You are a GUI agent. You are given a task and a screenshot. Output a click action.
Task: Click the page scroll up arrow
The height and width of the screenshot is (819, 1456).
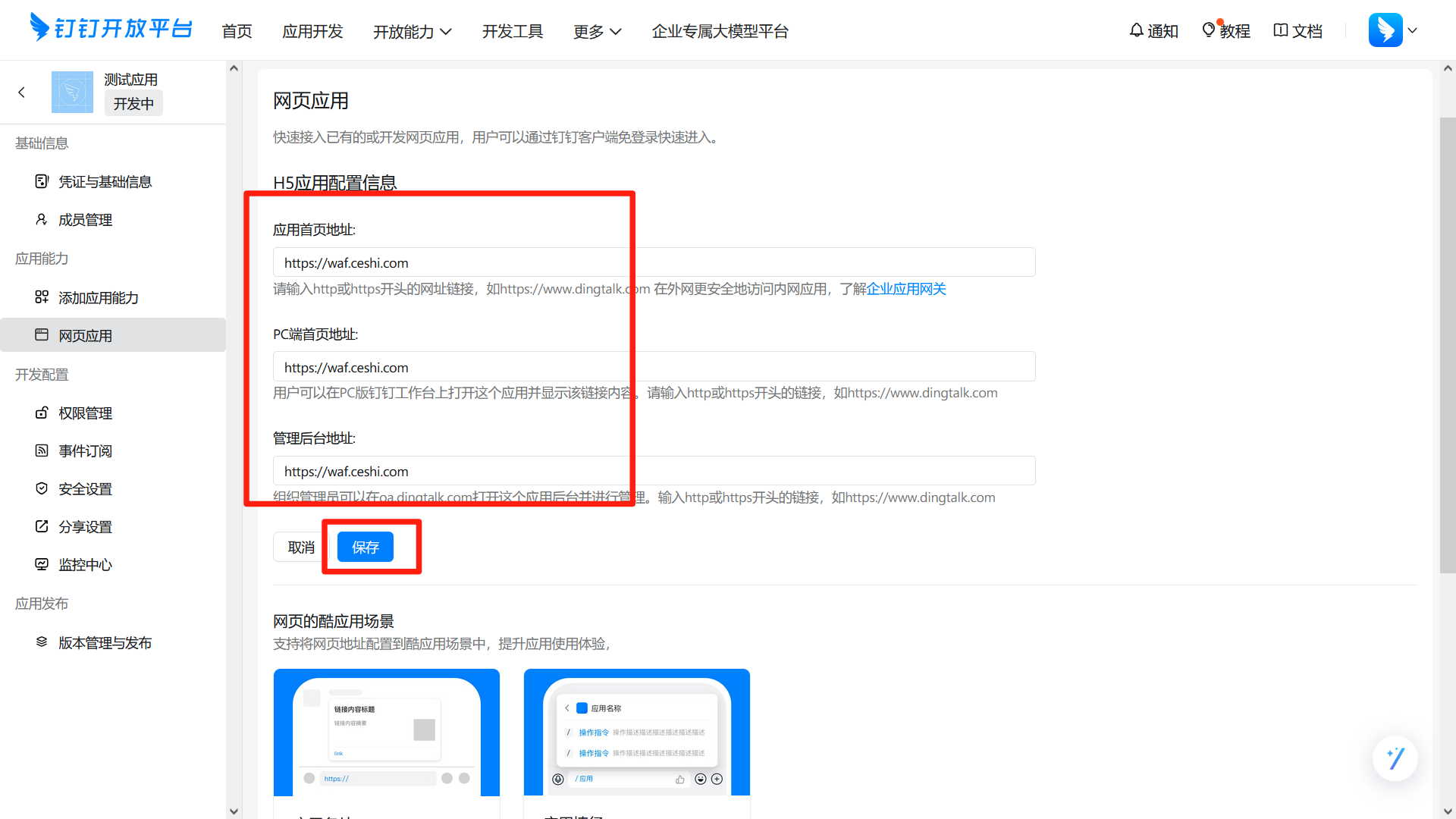(x=1448, y=68)
